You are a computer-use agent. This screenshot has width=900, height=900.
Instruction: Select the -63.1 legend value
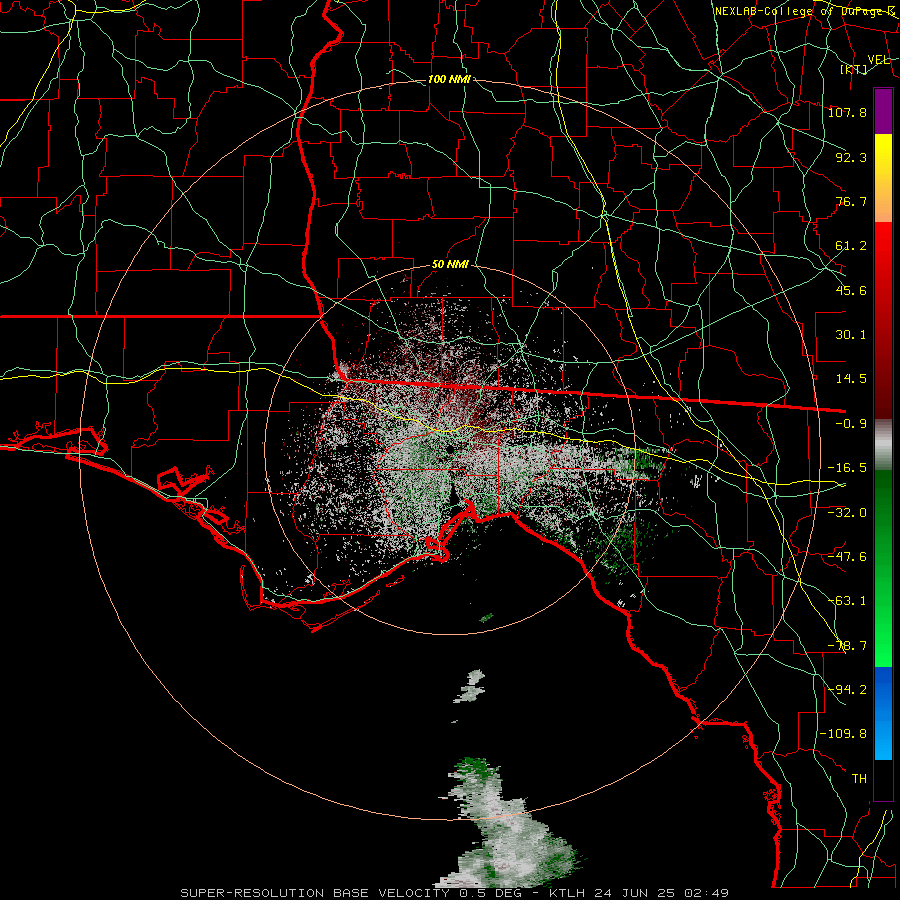coord(847,601)
